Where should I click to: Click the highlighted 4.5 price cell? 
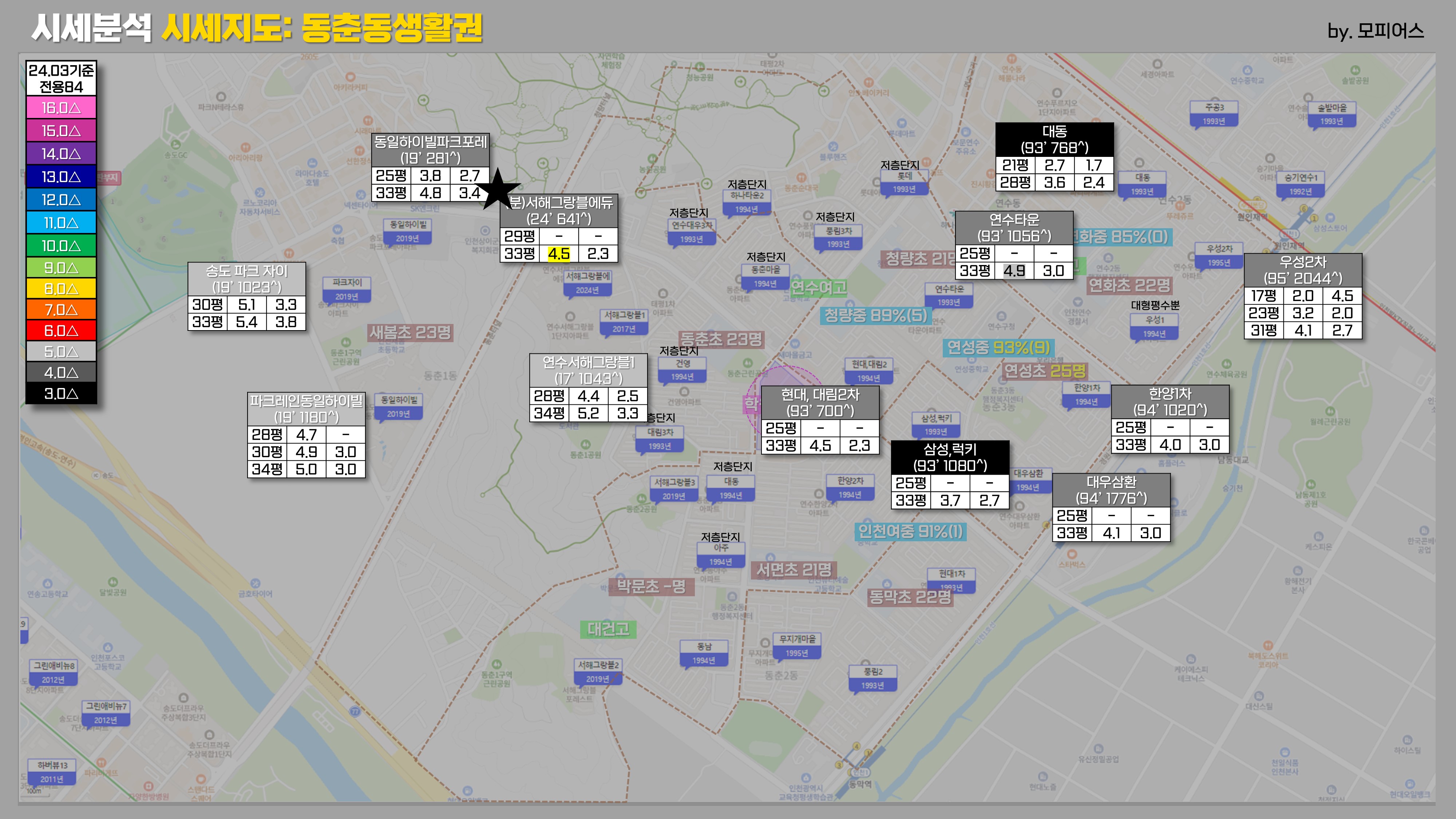[x=558, y=254]
